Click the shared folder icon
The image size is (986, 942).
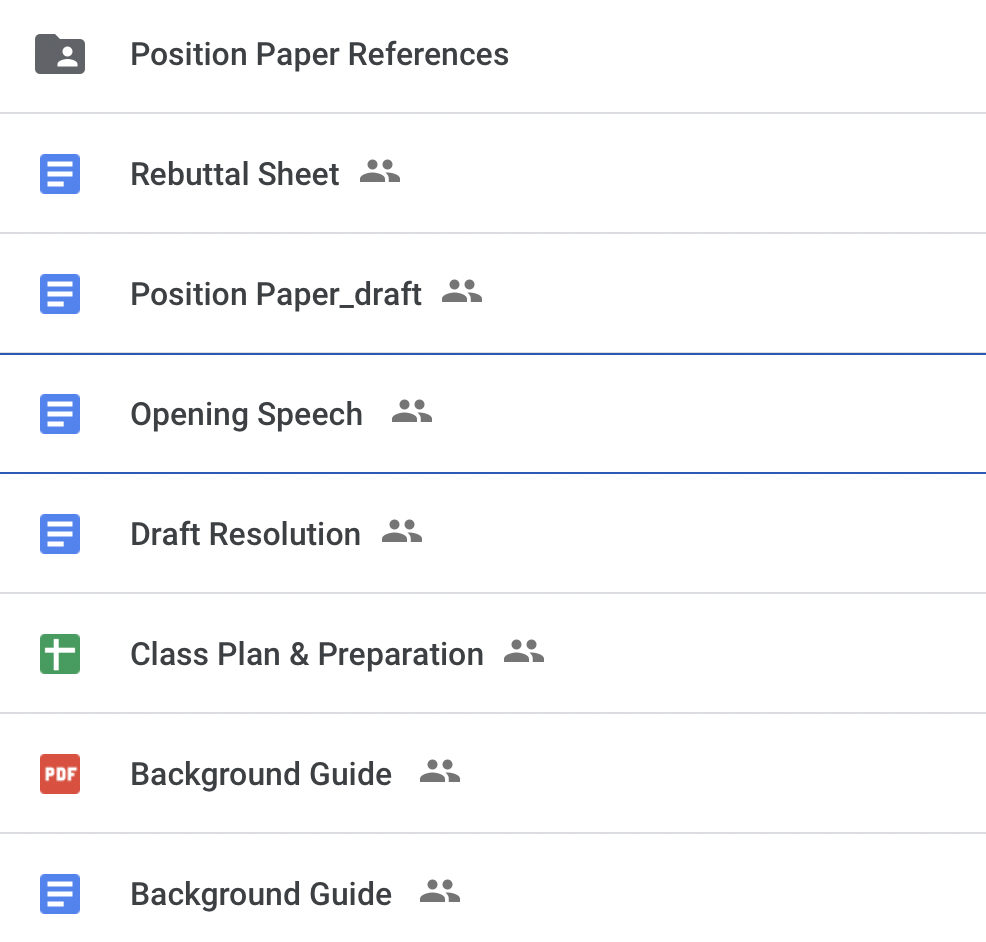coord(60,54)
